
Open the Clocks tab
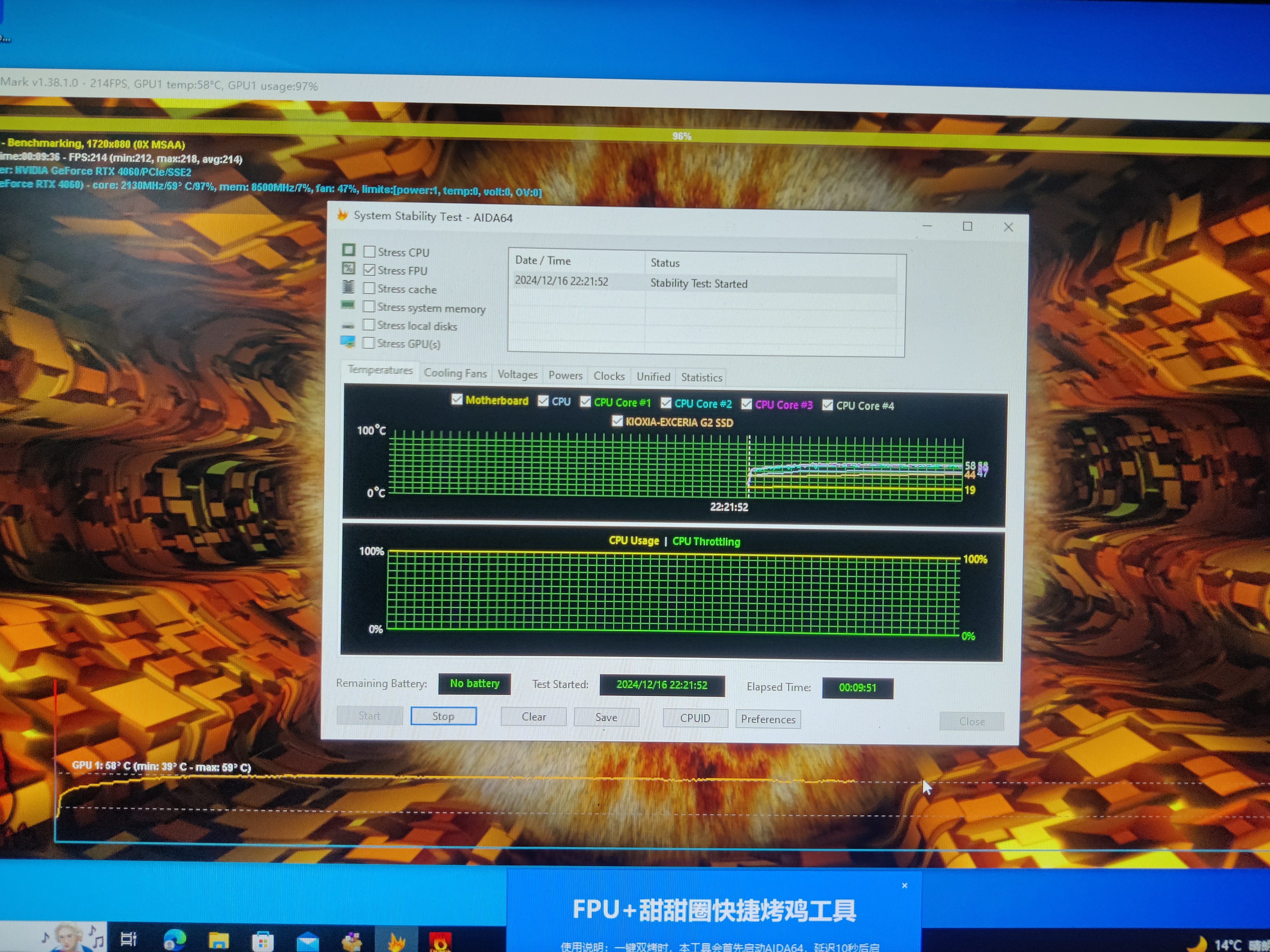click(609, 376)
